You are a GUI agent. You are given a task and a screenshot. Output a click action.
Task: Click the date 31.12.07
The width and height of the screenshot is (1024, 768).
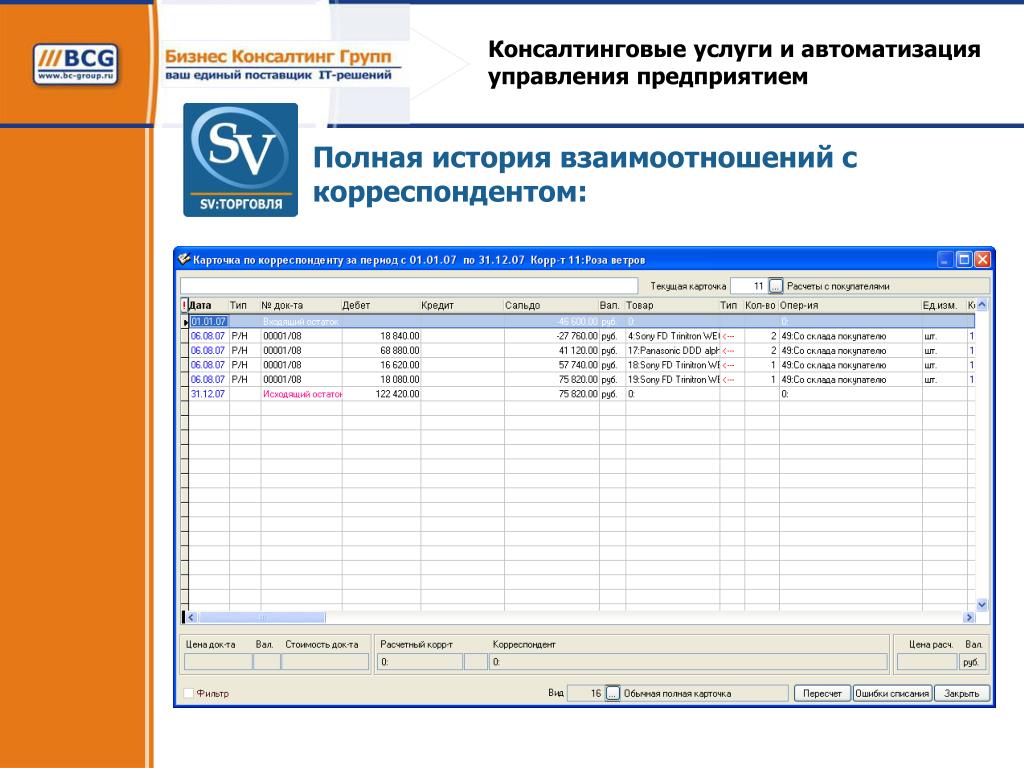pos(208,394)
